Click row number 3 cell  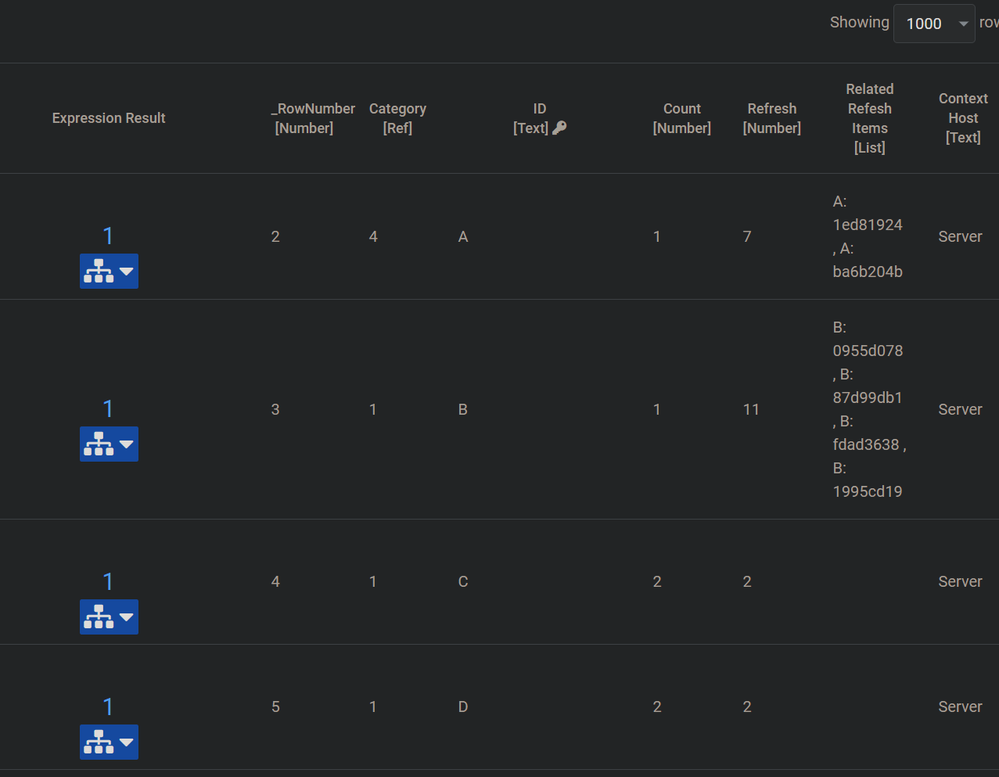pos(275,410)
